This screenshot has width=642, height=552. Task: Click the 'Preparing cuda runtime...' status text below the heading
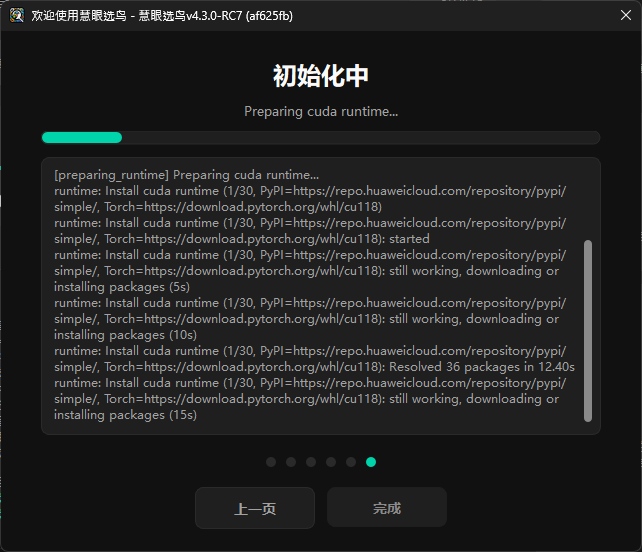point(321,112)
